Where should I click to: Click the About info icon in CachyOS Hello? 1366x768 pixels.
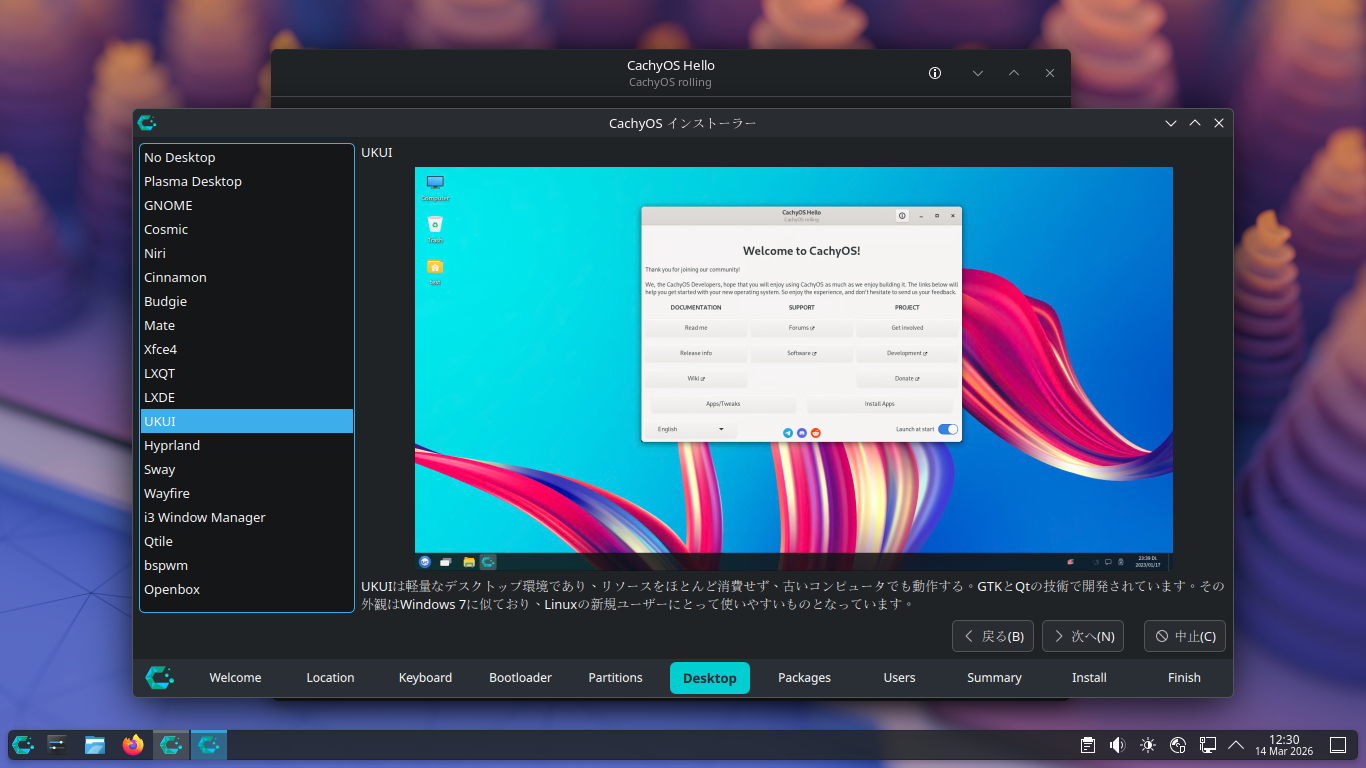935,73
